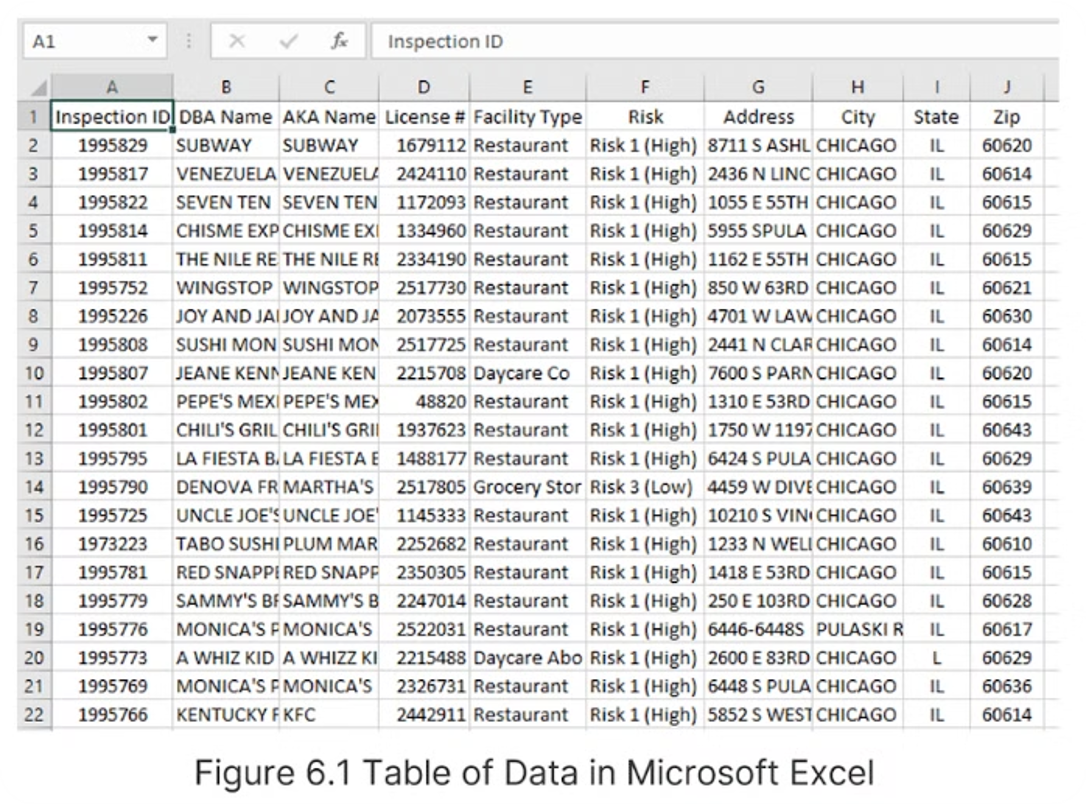Screen dimensions: 1086x804
Task: Click License cell 48820
Action: tap(424, 402)
